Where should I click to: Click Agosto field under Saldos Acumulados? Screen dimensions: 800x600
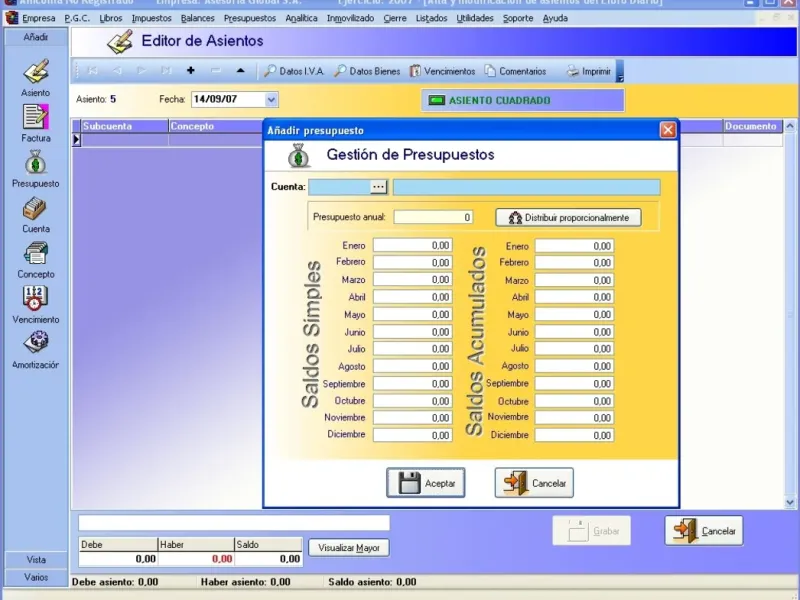[574, 366]
